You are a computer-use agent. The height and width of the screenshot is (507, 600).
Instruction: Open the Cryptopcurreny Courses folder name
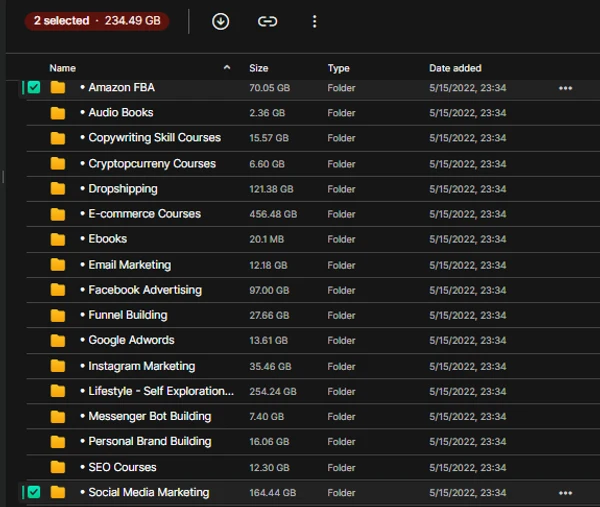[152, 164]
